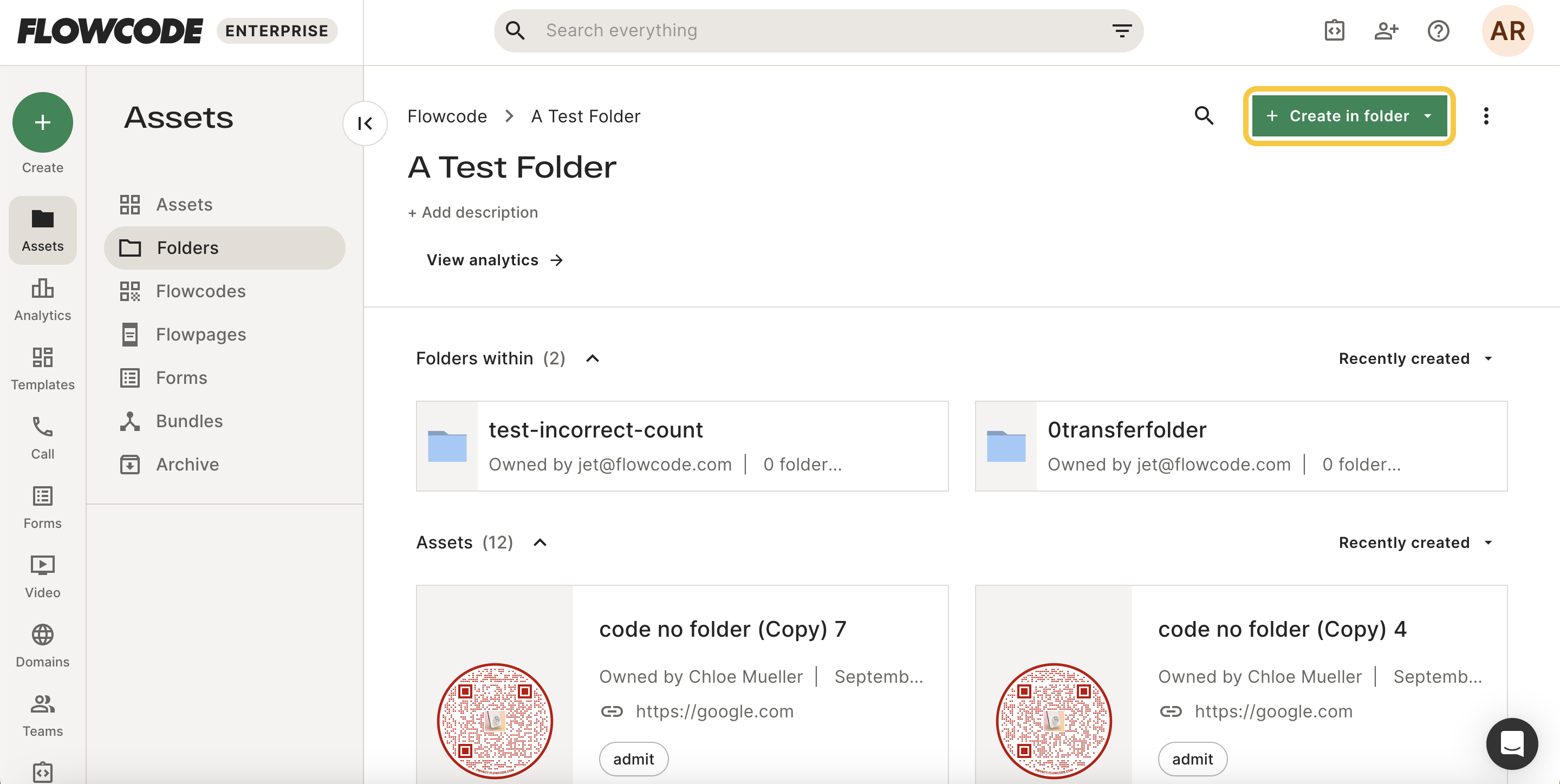Select Forms in the Assets menu
Viewport: 1560px width, 784px height.
point(225,378)
